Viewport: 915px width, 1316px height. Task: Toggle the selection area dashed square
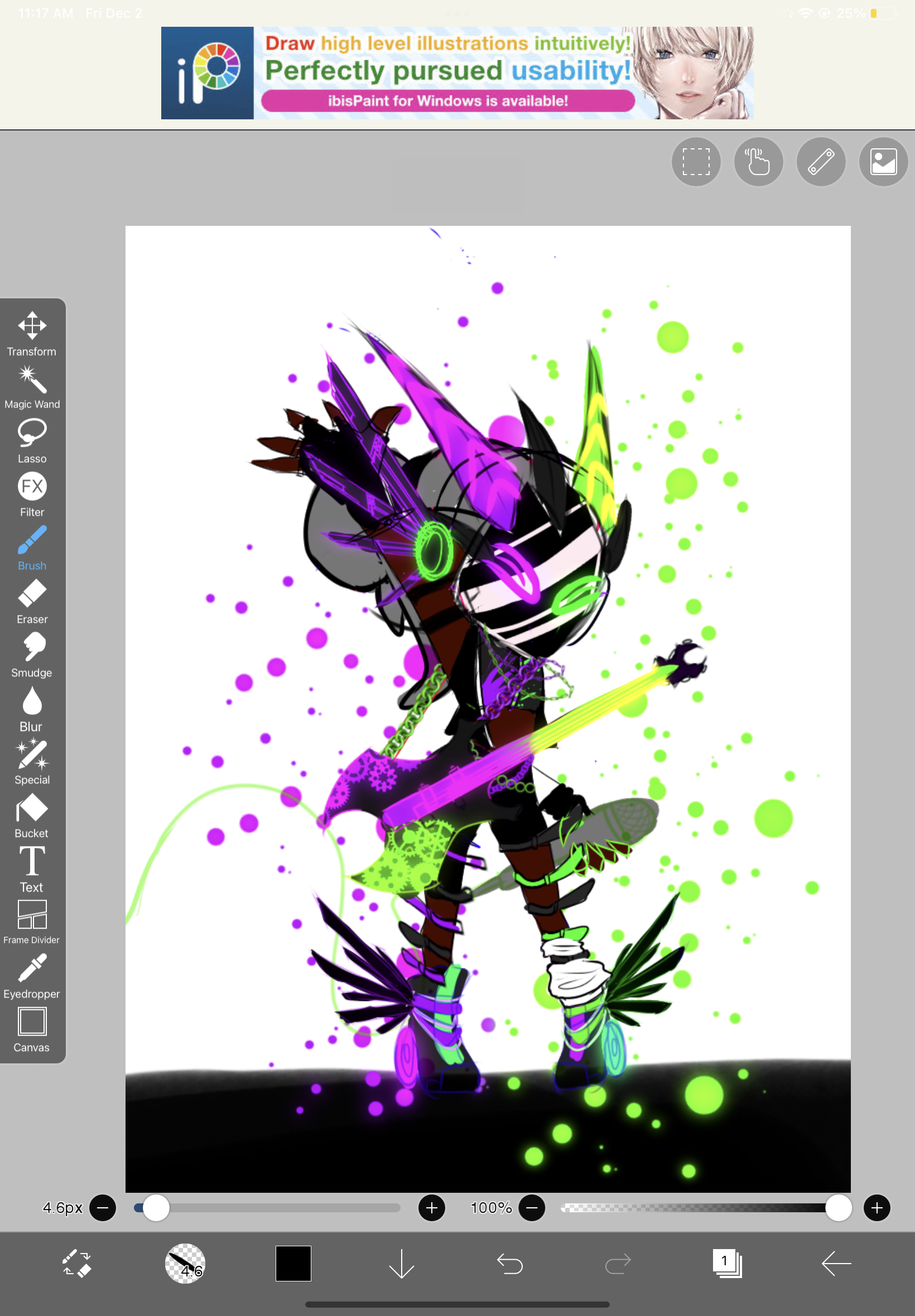coord(695,162)
